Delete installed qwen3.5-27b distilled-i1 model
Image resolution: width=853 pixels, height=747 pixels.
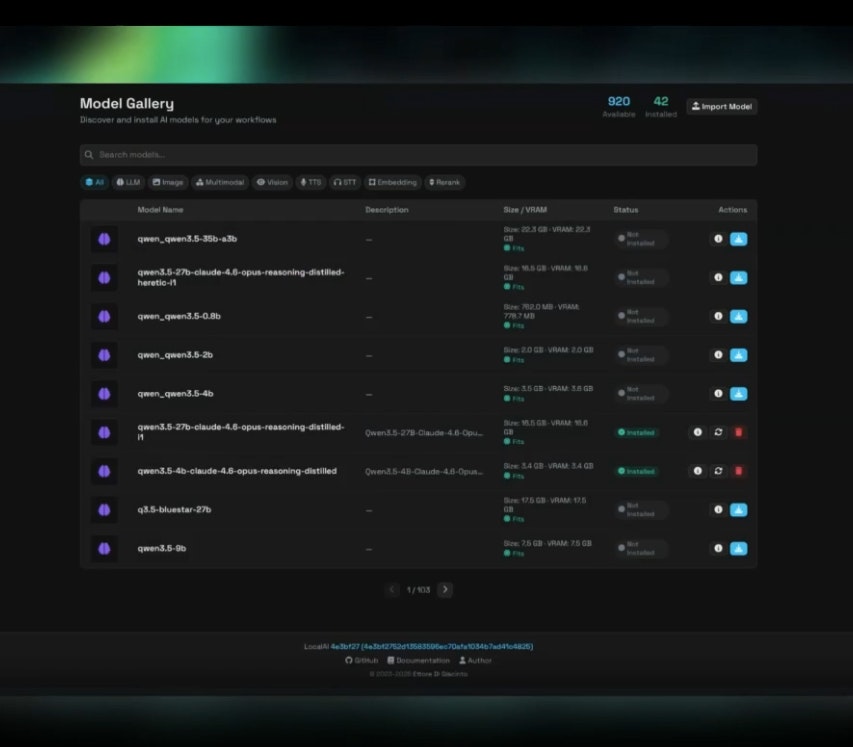[x=738, y=432]
